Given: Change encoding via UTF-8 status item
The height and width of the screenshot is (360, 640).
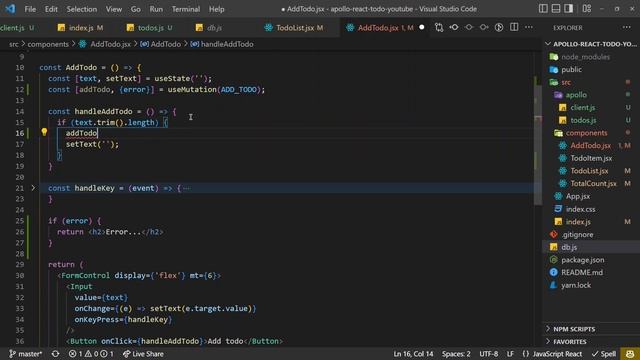Looking at the screenshot, I should click(489, 354).
